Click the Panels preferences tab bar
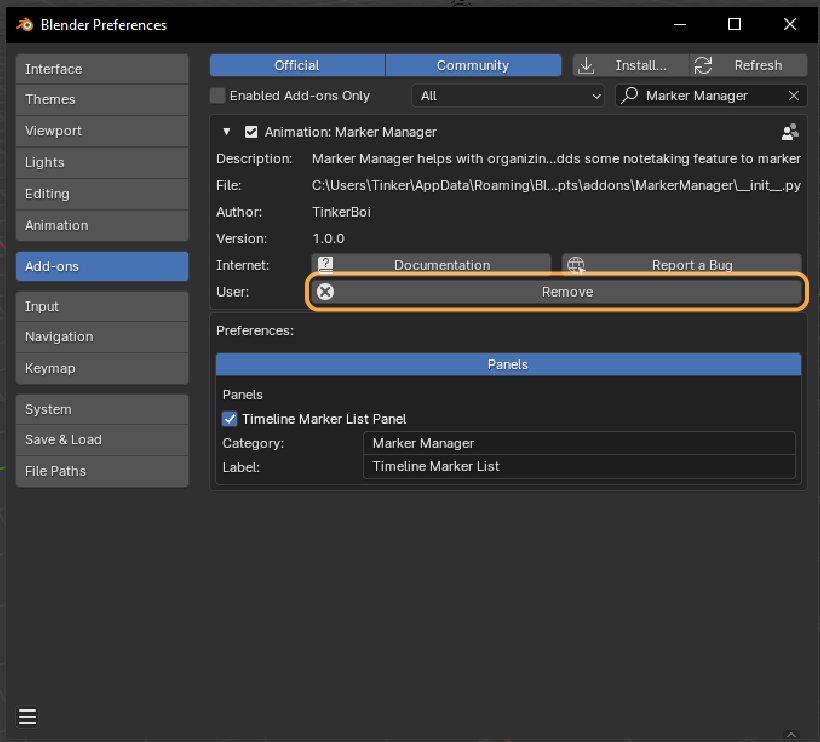This screenshot has height=742, width=820. [508, 364]
